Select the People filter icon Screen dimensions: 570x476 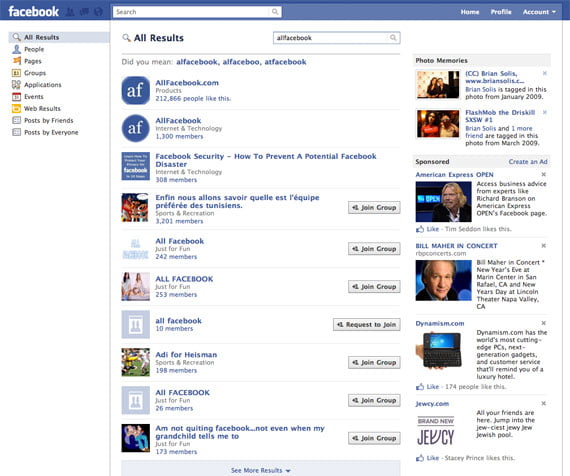(16, 49)
